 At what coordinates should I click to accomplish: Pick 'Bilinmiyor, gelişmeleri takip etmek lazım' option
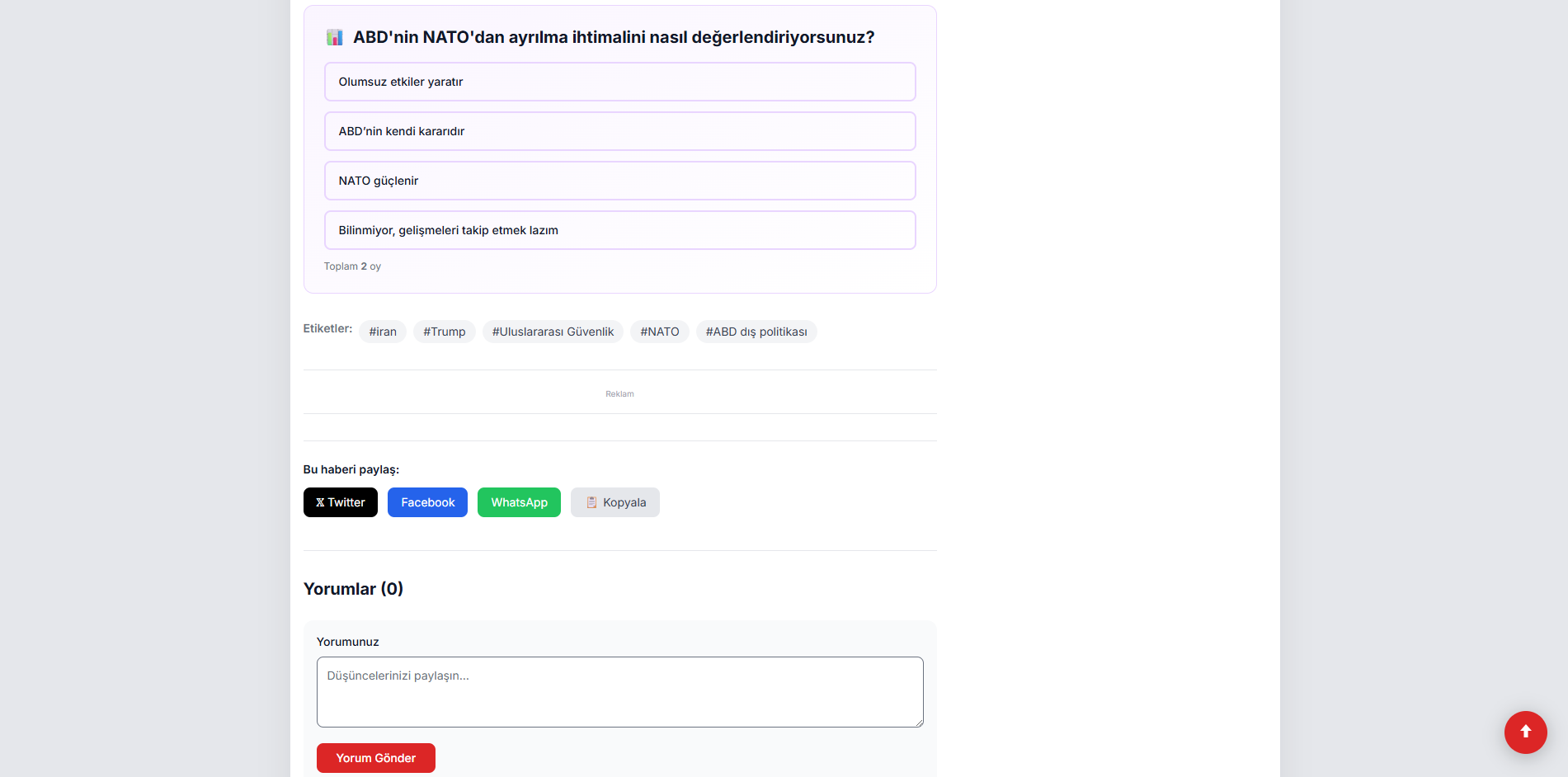pyautogui.click(x=619, y=230)
